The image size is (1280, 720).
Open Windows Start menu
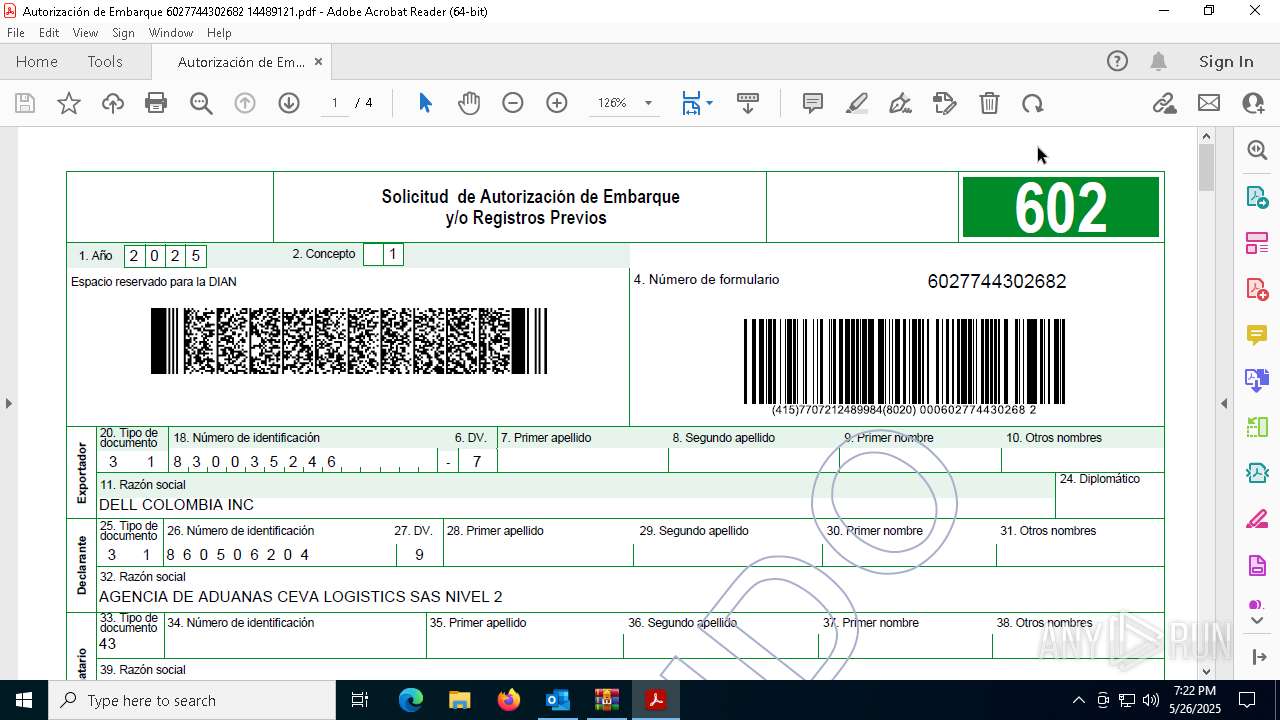click(24, 700)
